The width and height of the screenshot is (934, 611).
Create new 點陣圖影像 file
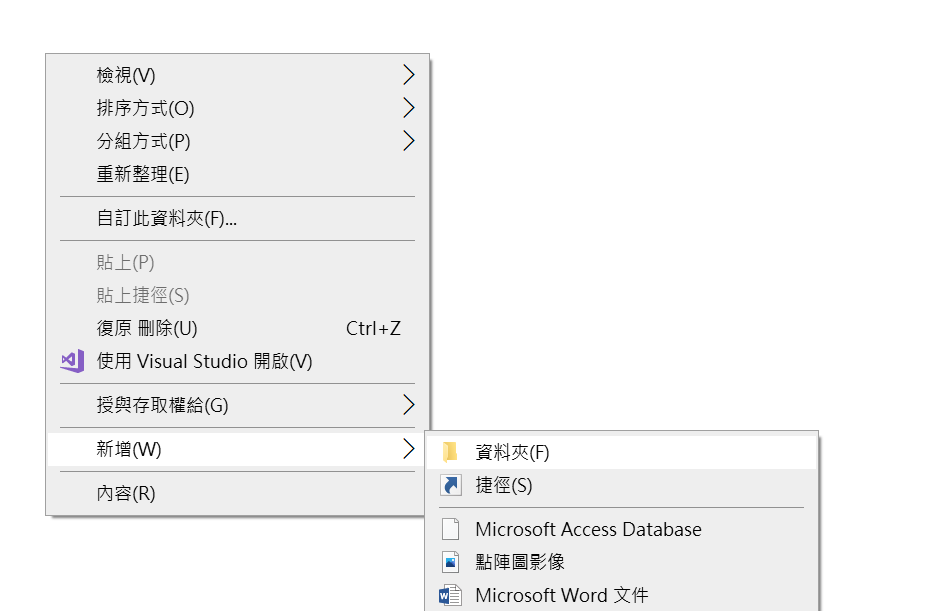(x=622, y=562)
